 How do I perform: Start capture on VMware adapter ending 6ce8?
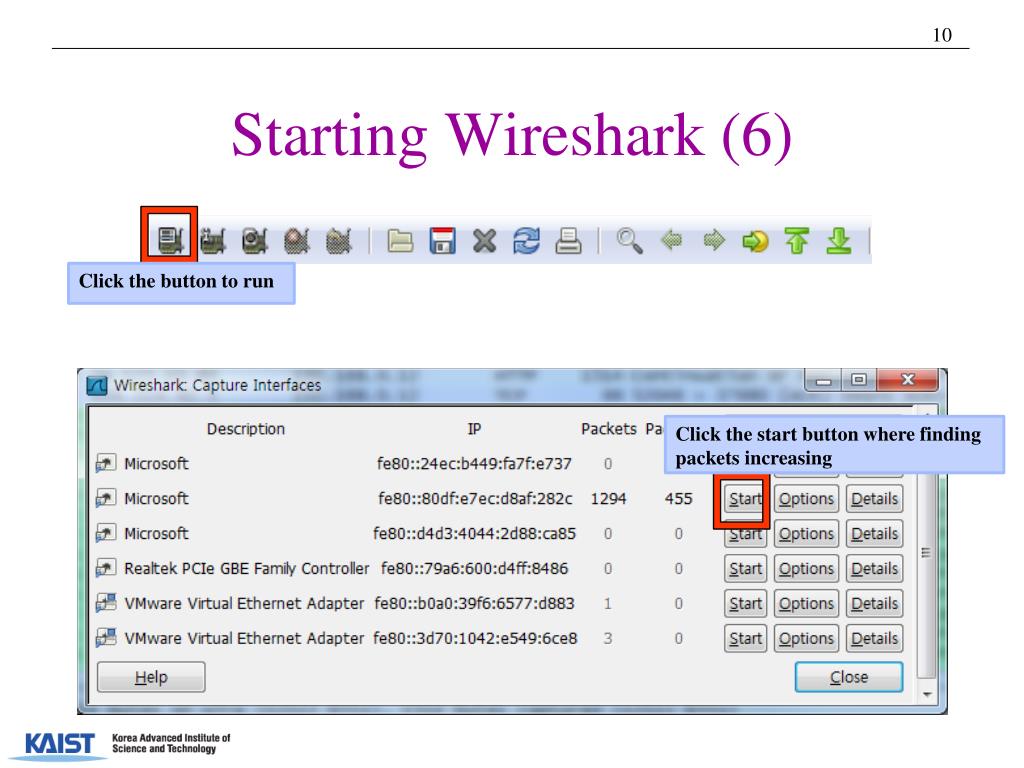point(745,638)
